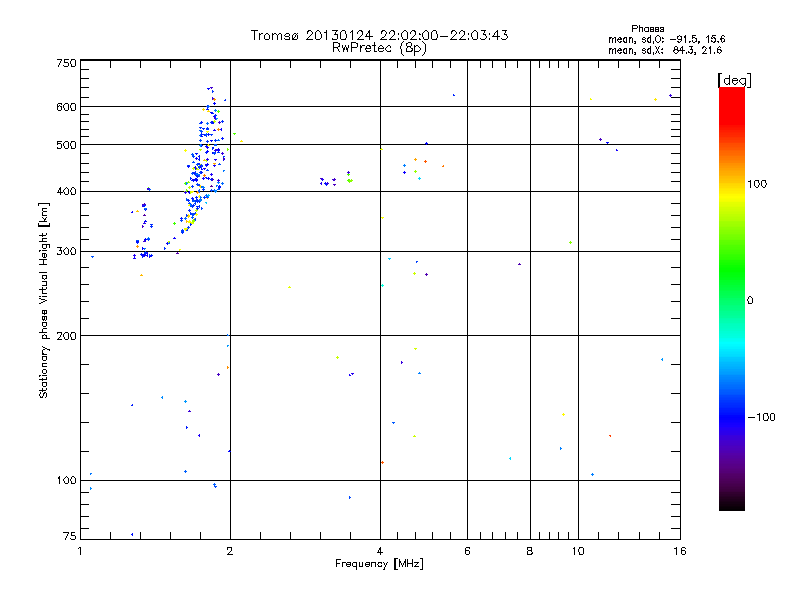Pick the black bottom of the colorbar
This screenshot has height=600, width=800.
click(731, 505)
